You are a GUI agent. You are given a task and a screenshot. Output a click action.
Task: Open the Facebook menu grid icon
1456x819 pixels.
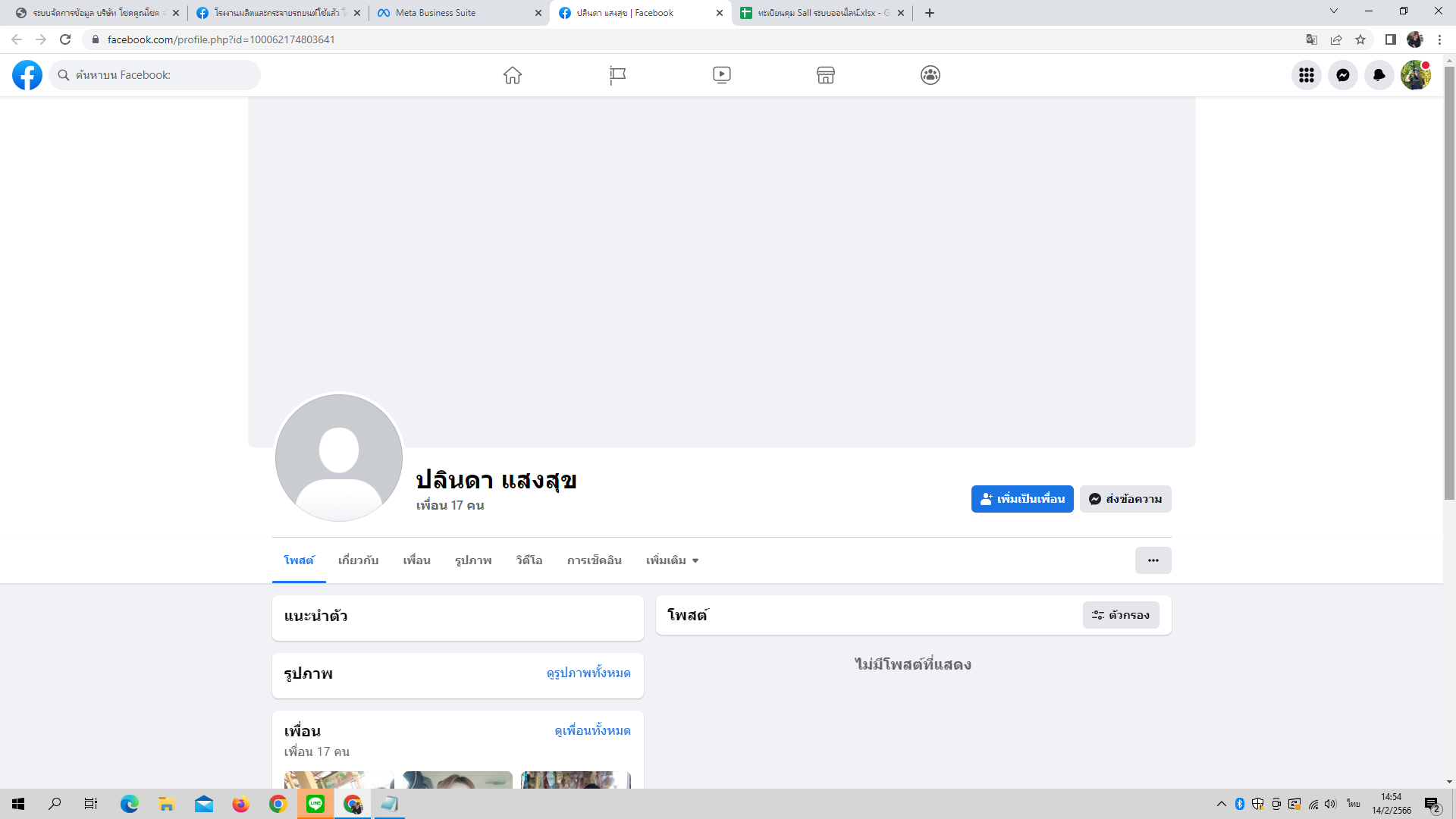click(x=1306, y=75)
